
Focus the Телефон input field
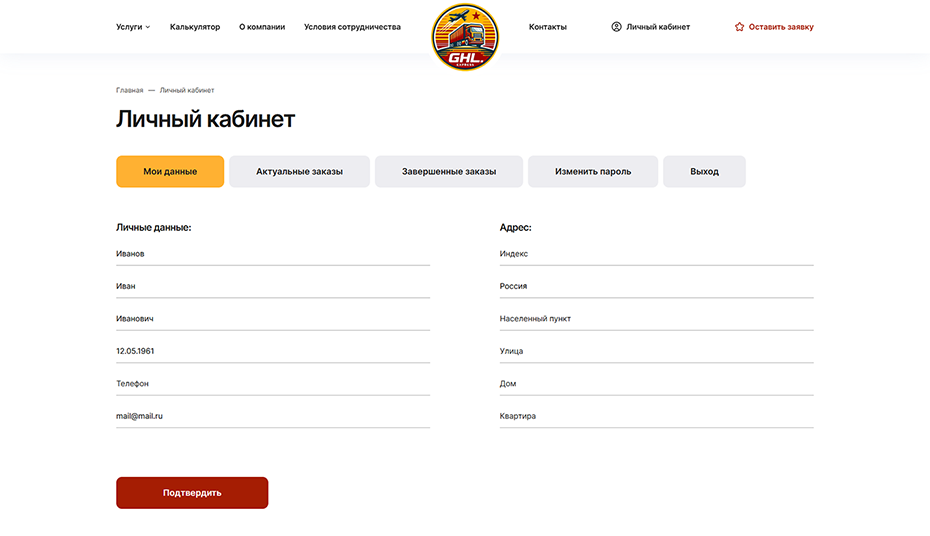tap(273, 384)
